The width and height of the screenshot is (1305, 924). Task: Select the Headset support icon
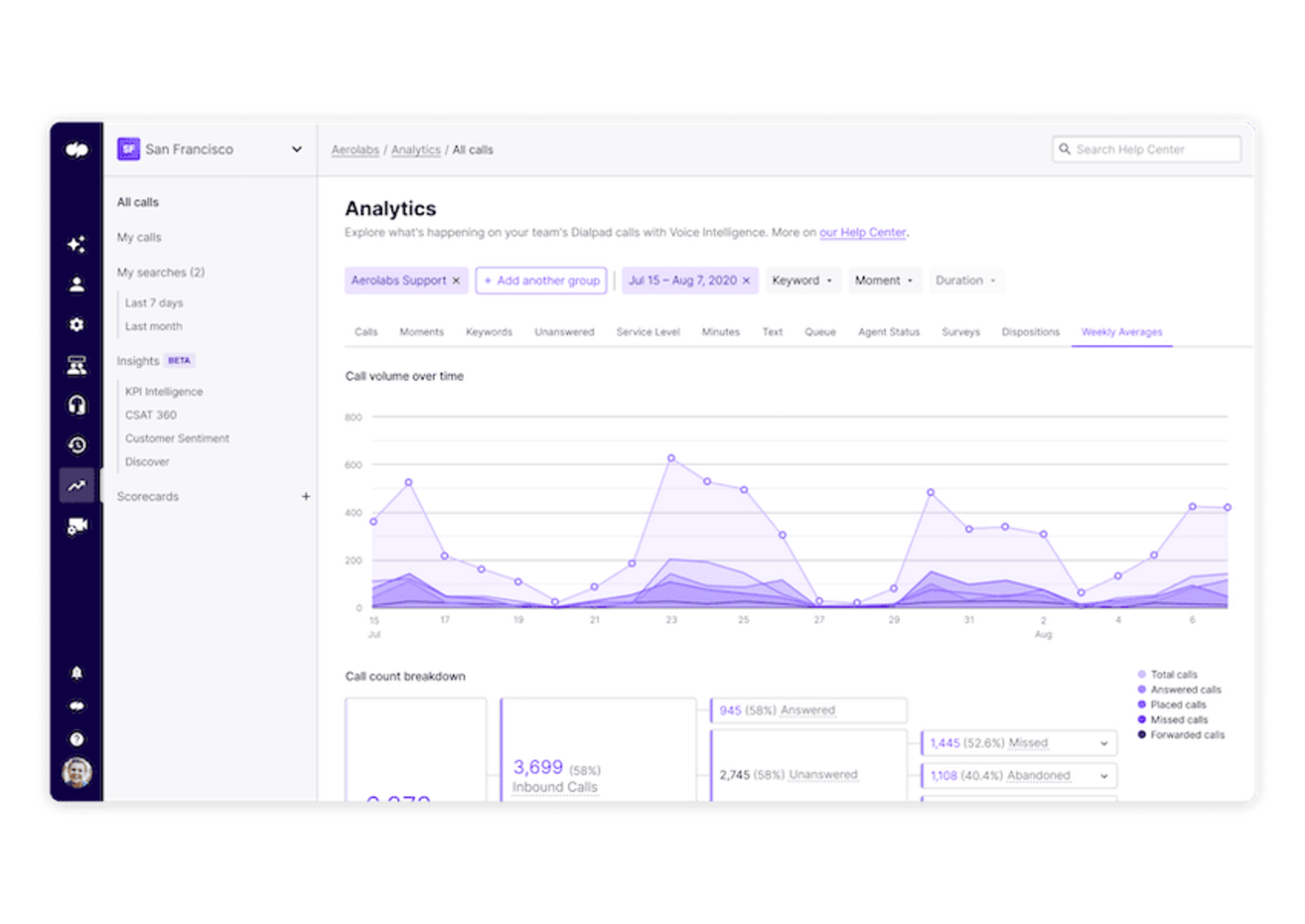(x=77, y=405)
